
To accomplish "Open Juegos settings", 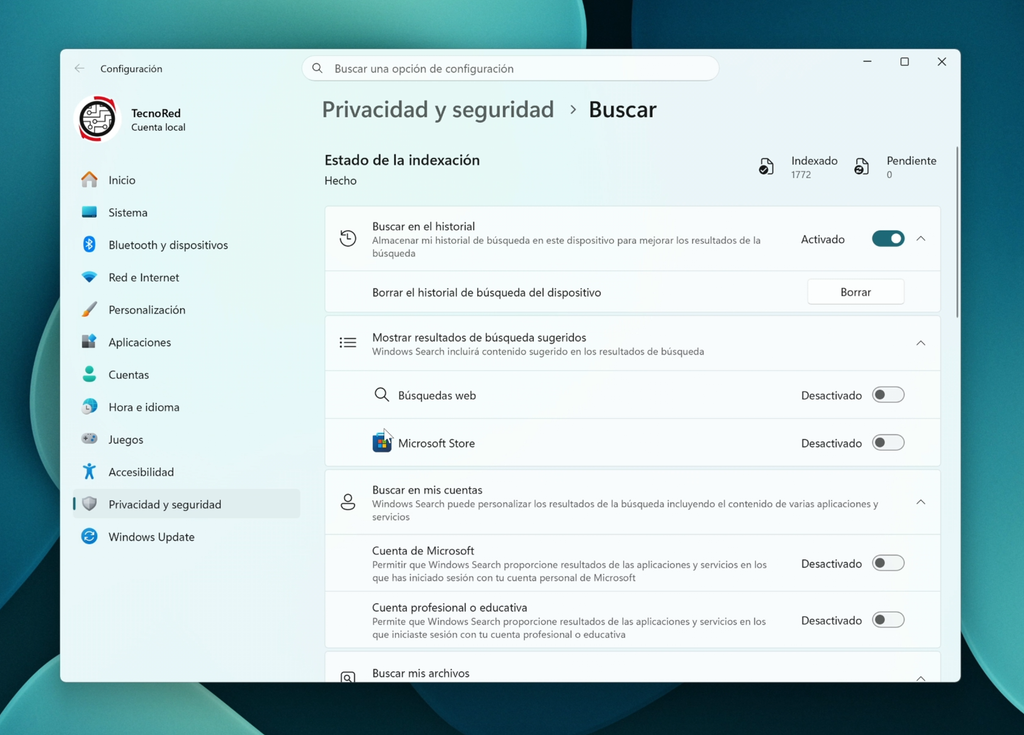I will [186, 439].
